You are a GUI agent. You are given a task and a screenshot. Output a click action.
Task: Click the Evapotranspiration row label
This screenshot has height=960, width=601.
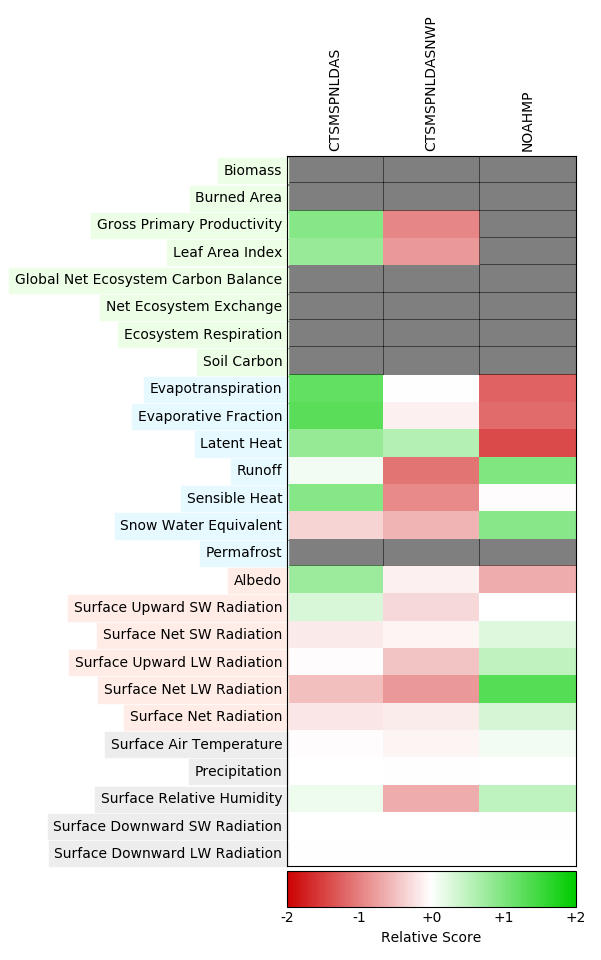[x=215, y=389]
